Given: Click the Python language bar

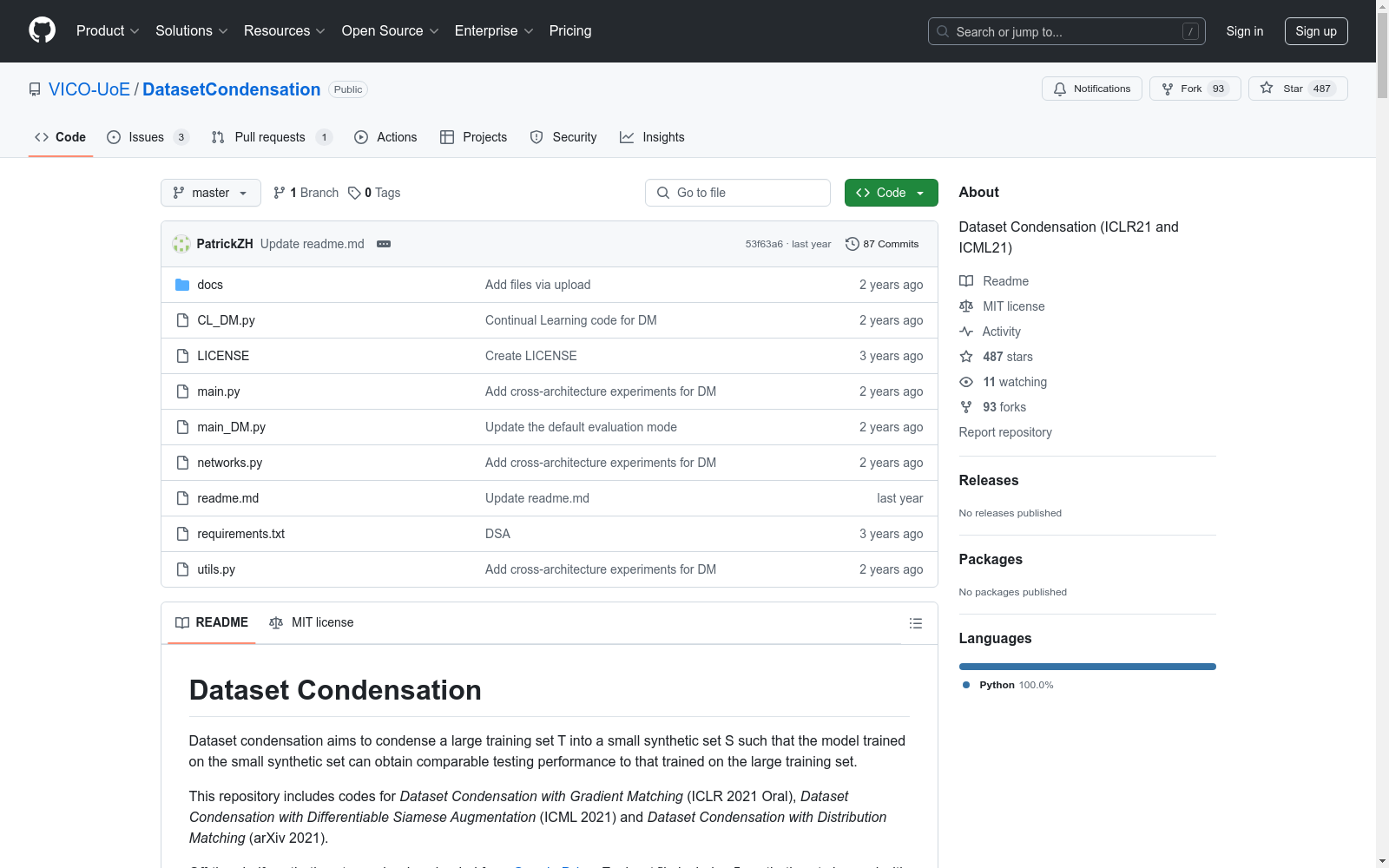Looking at the screenshot, I should click(1088, 667).
